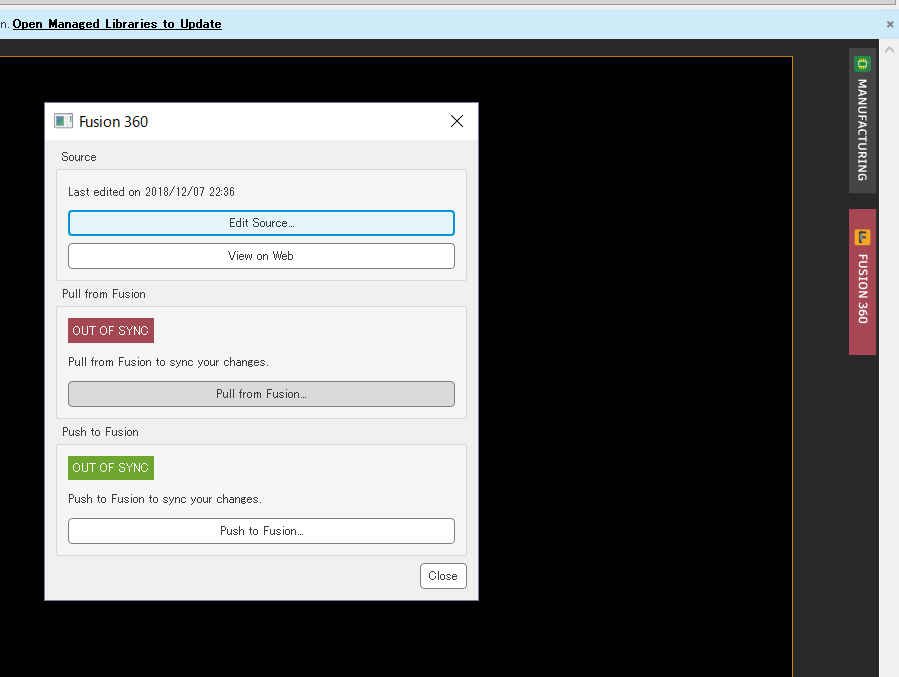Dismiss the blue notification bar
Viewport: 899px width, 677px height.
tap(890, 24)
